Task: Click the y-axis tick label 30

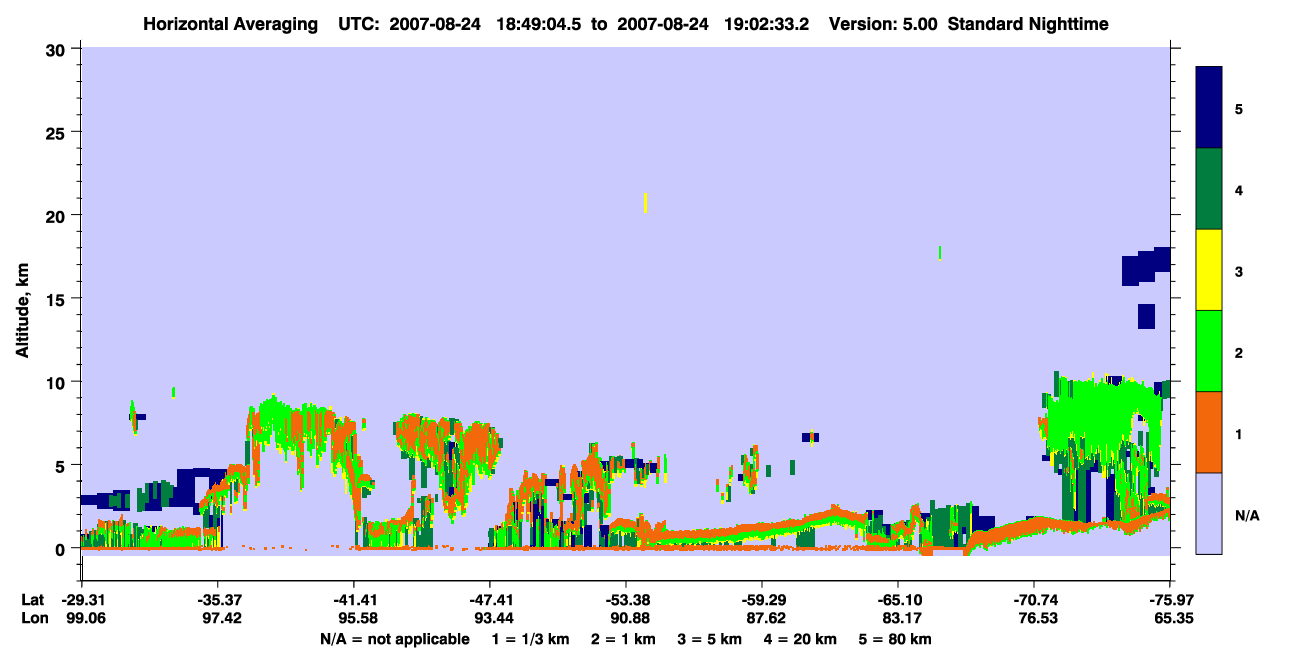Action: pos(57,49)
